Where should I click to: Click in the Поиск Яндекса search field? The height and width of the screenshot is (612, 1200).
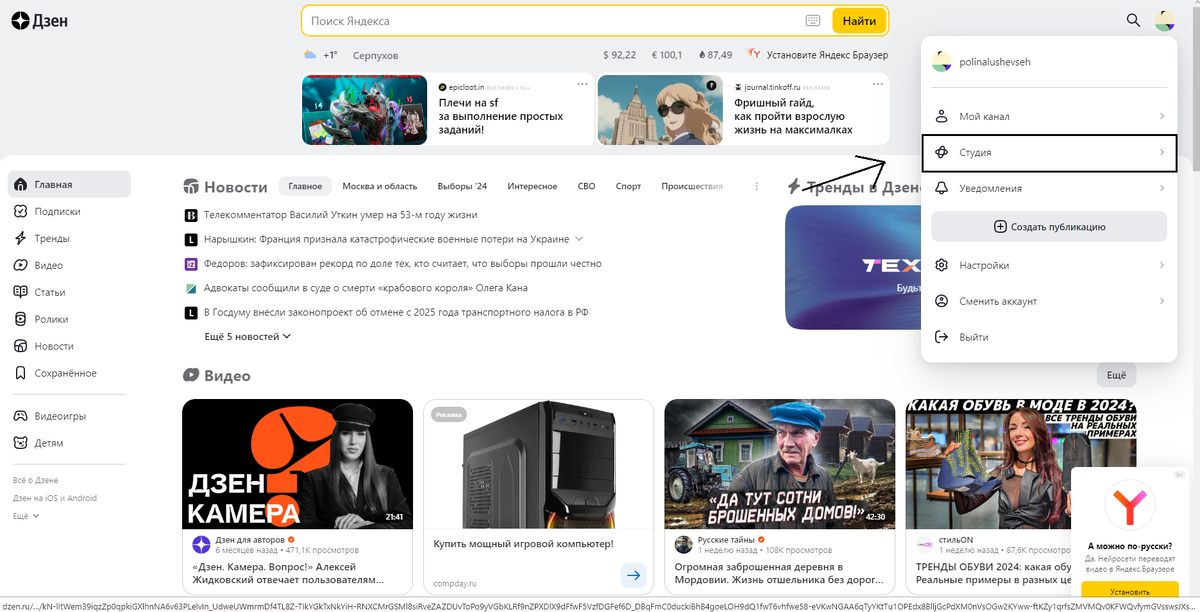tap(555, 21)
